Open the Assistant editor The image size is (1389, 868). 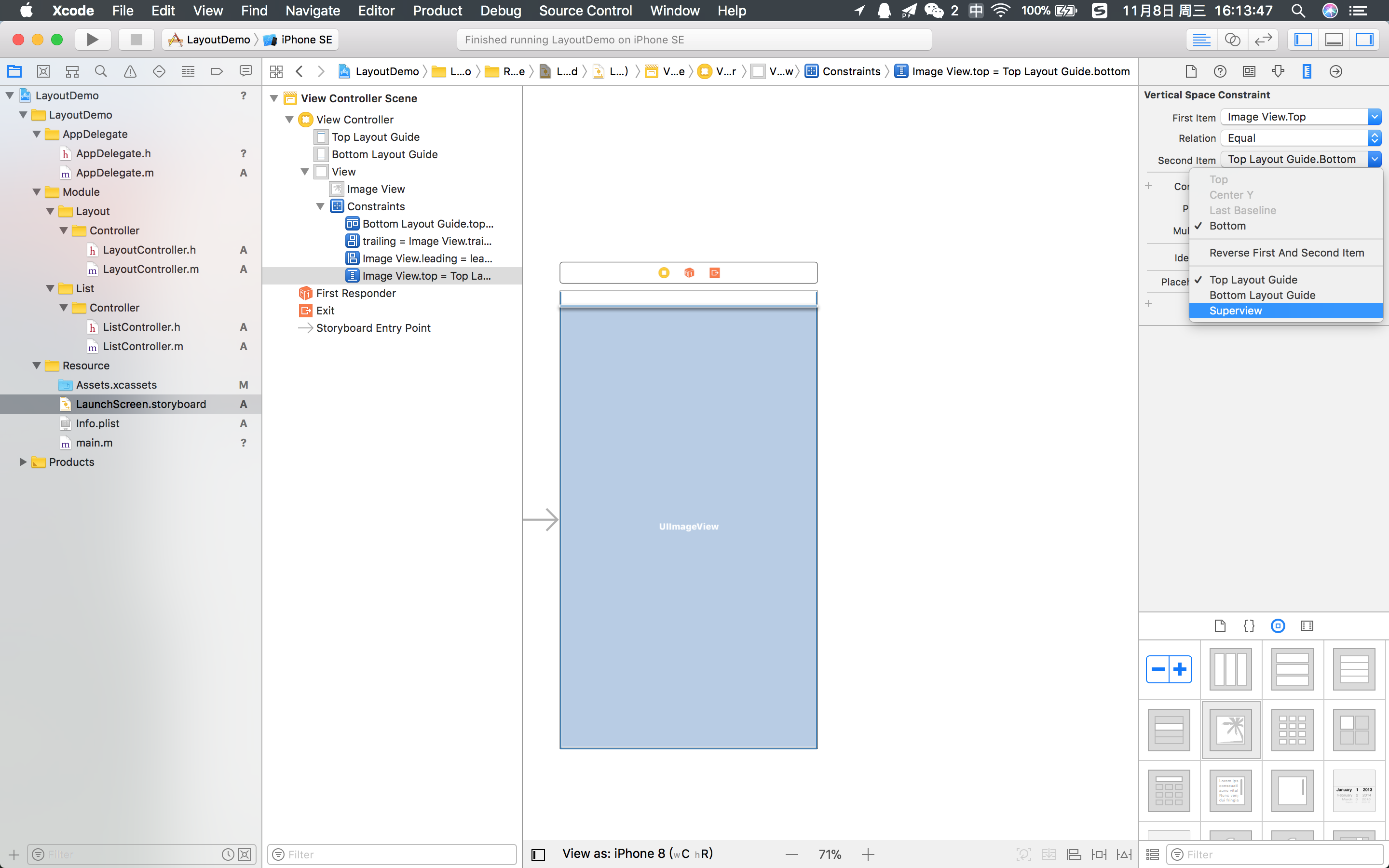1232,40
